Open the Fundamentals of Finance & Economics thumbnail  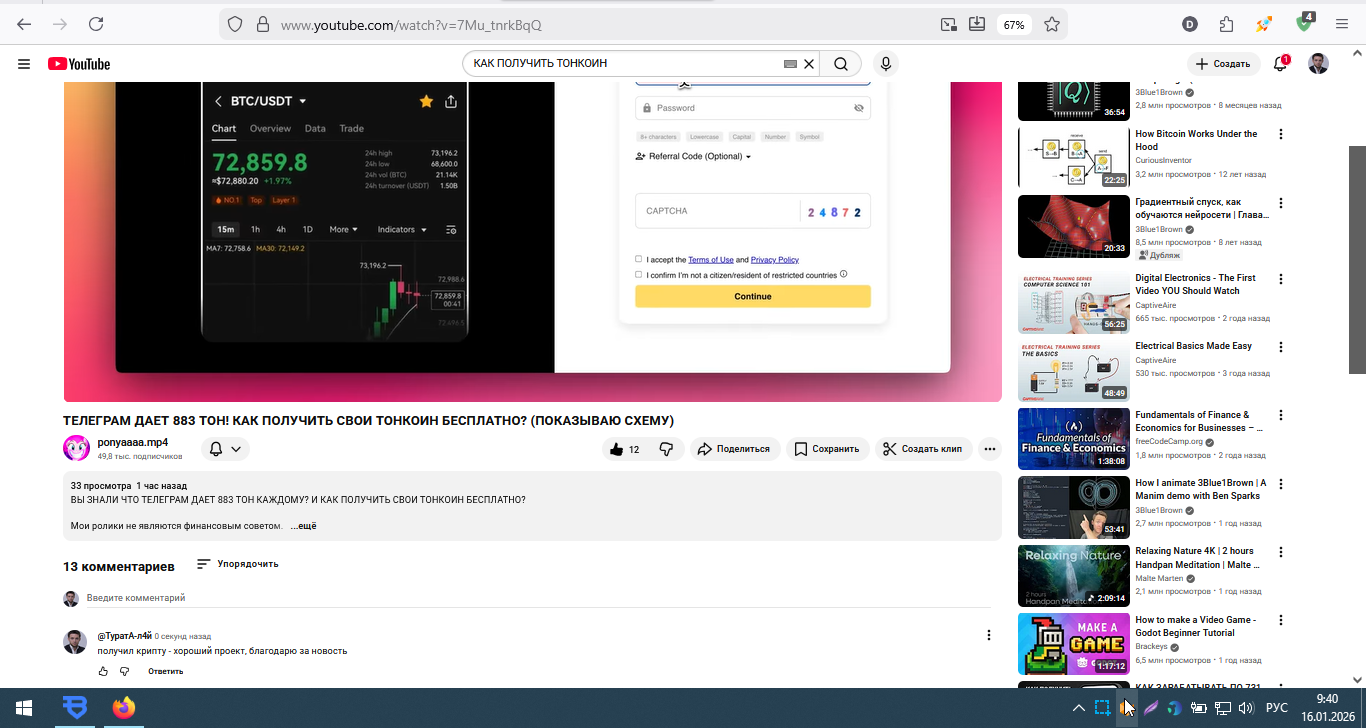point(1074,439)
